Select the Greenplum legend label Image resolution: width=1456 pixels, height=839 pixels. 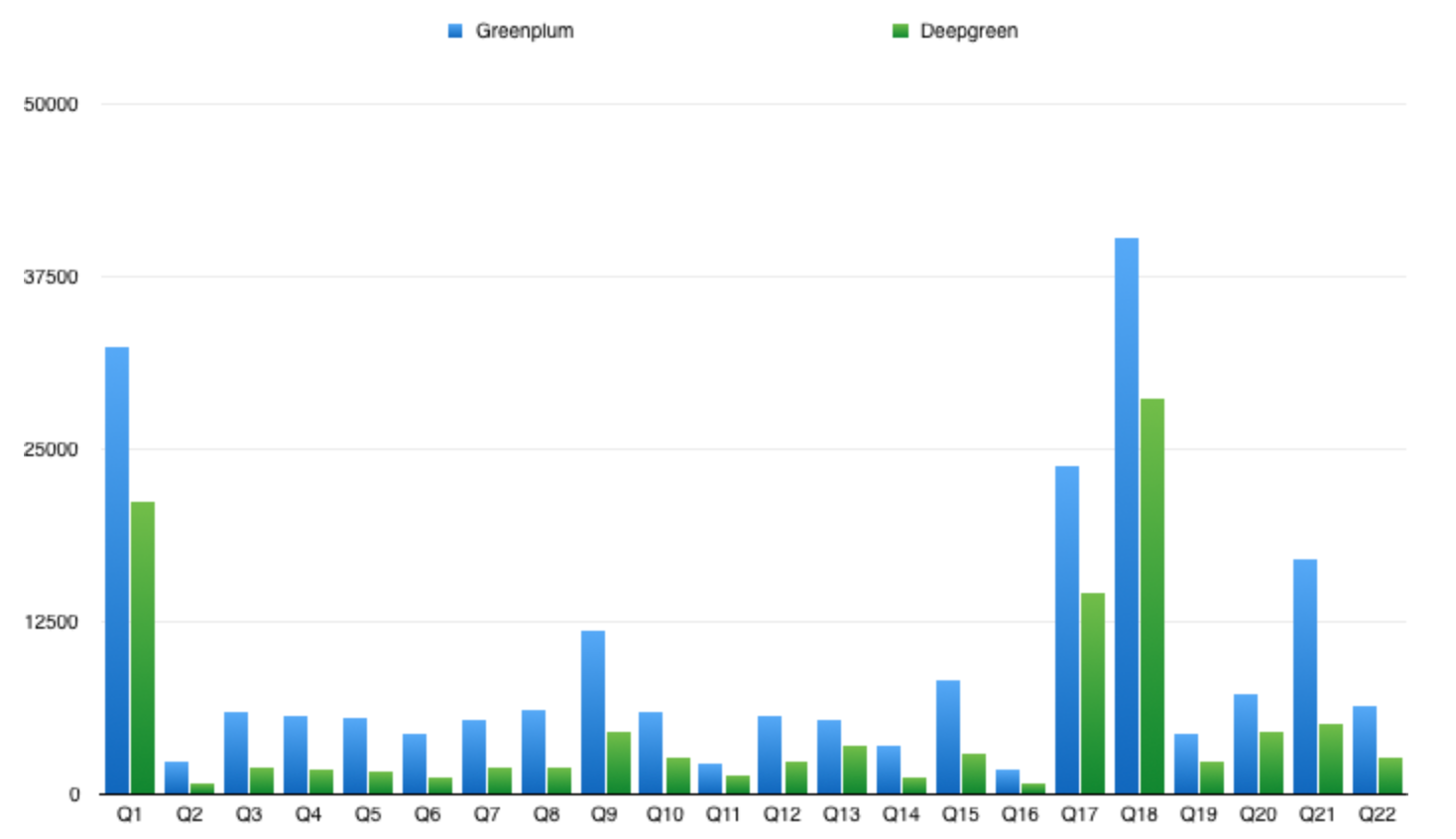[525, 31]
